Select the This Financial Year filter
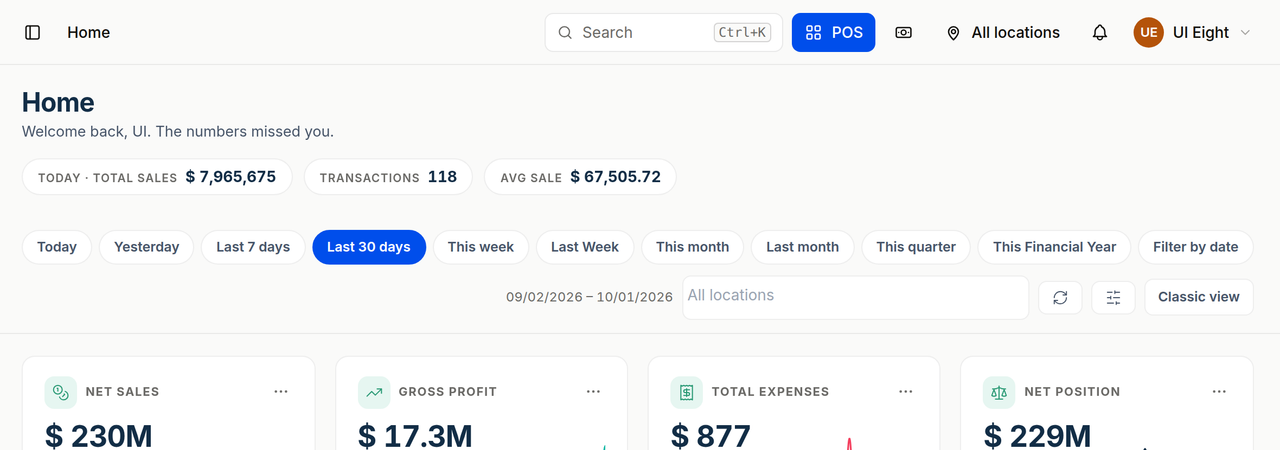 pos(1055,247)
